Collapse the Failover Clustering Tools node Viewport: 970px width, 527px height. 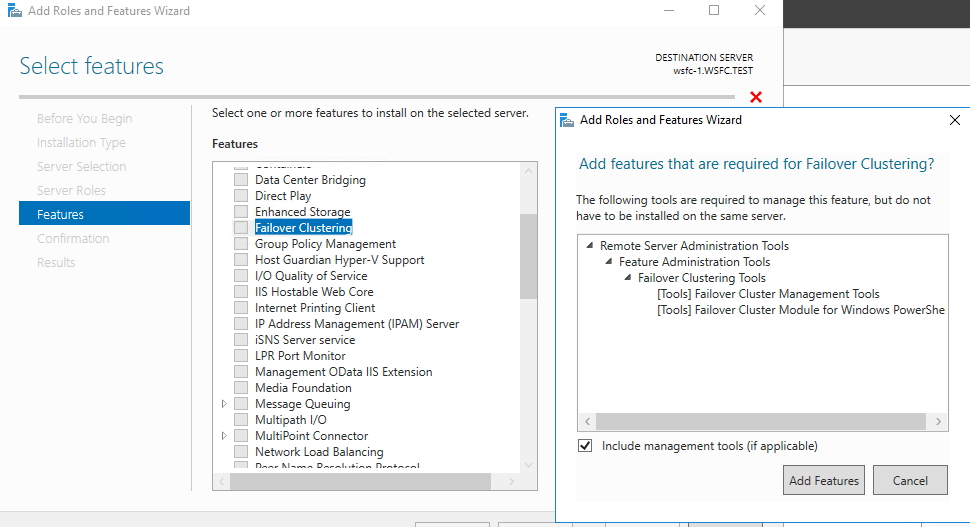click(x=628, y=278)
